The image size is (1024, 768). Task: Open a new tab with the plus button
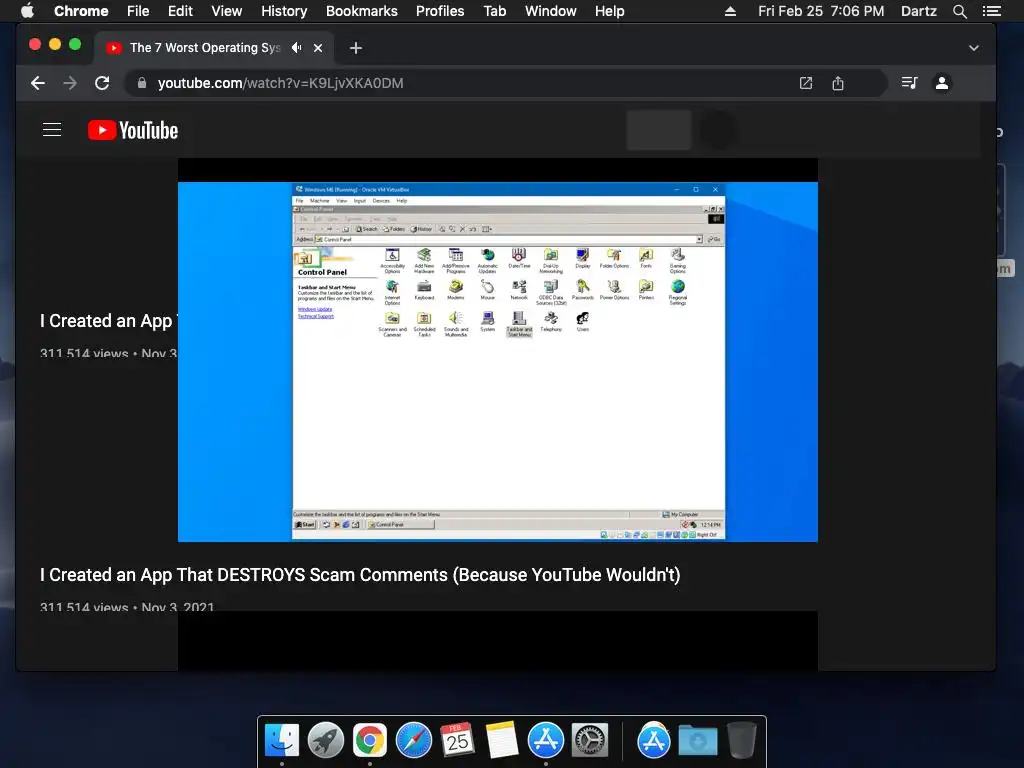pyautogui.click(x=355, y=48)
